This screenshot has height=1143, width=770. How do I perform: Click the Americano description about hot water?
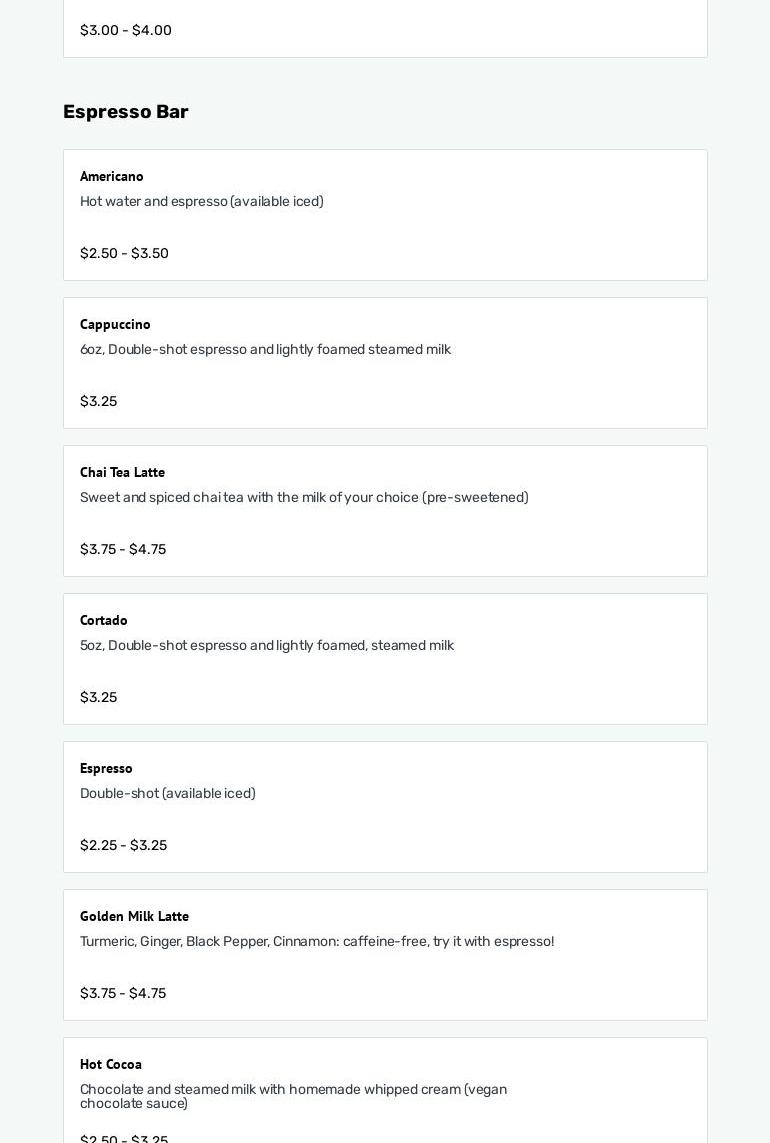[201, 202]
